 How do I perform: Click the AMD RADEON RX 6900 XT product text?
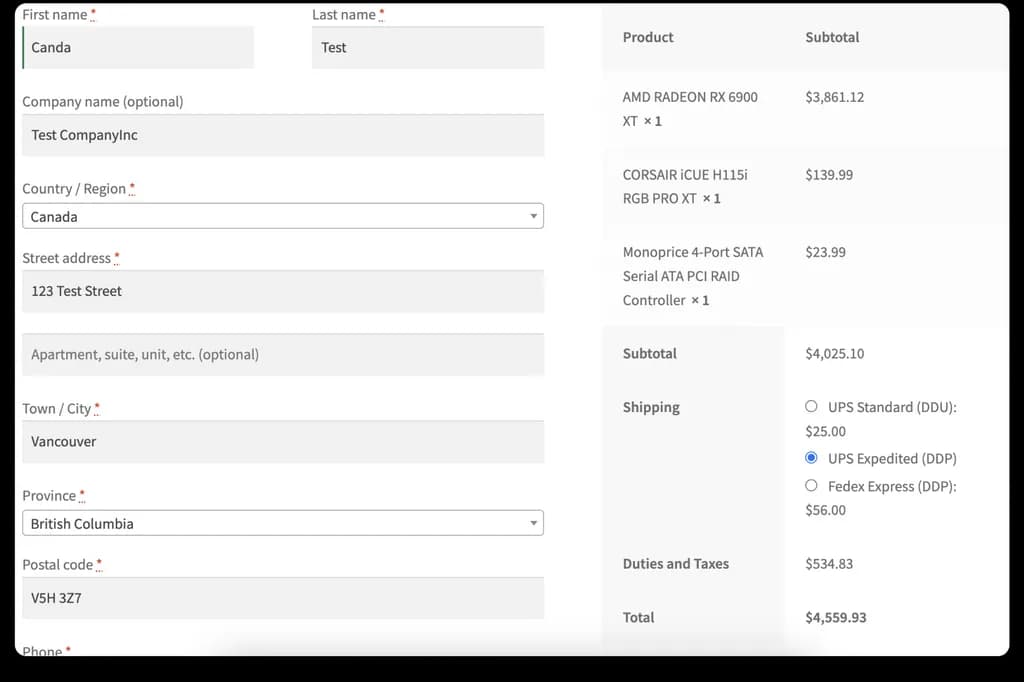(690, 109)
